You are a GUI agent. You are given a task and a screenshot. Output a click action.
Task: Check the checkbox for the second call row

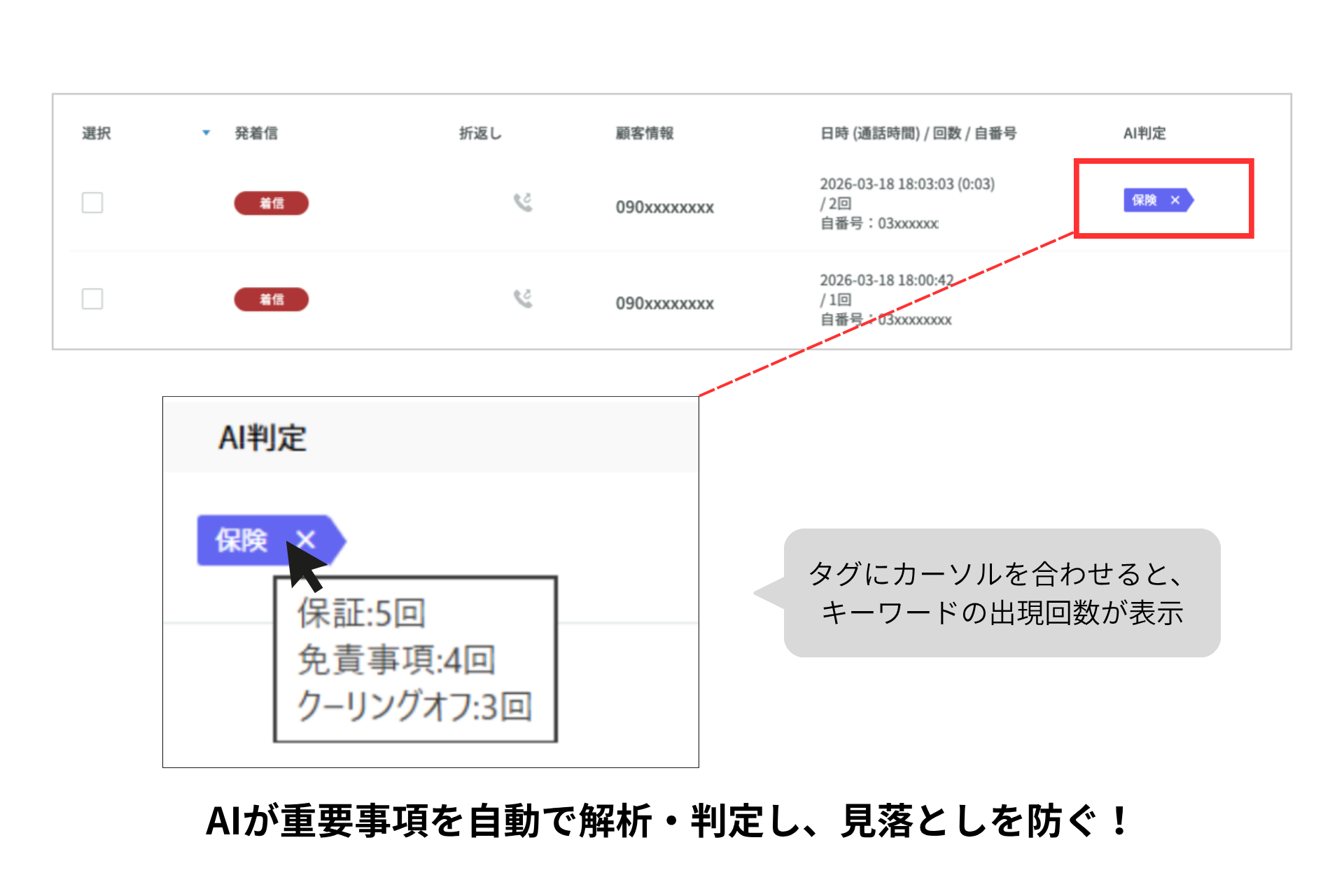click(92, 300)
